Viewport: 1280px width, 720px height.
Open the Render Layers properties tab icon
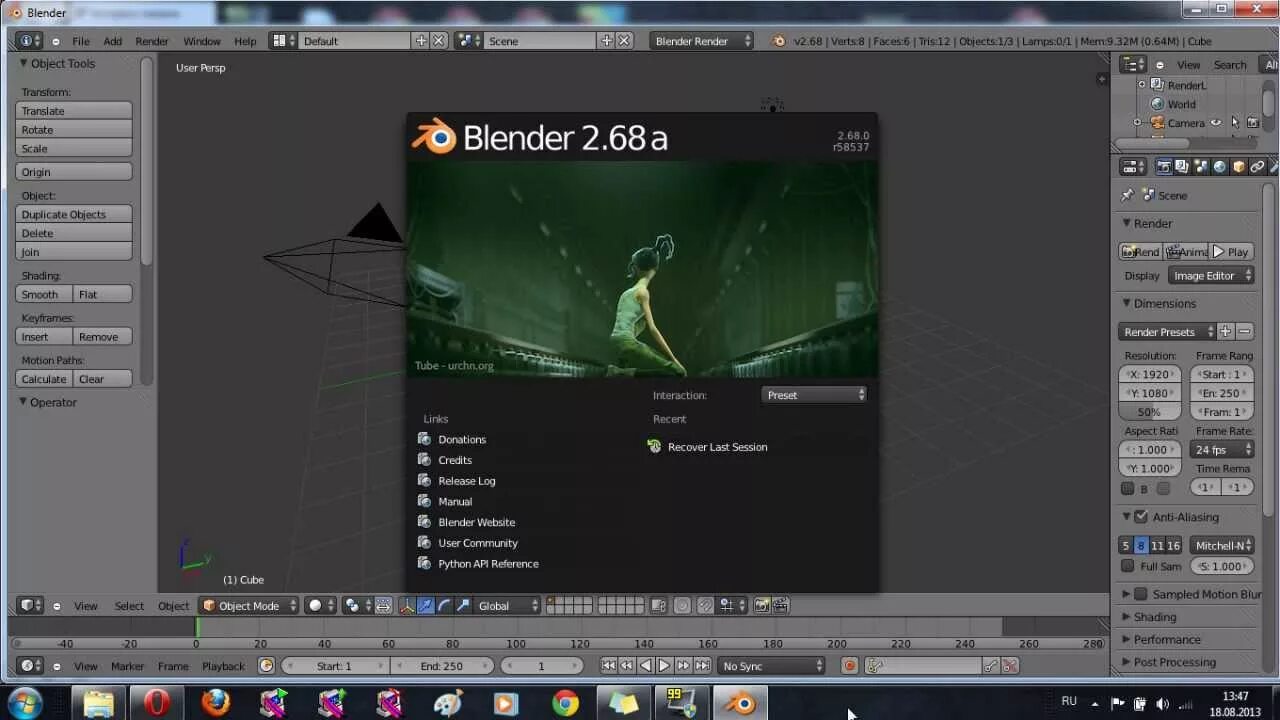click(x=1182, y=167)
